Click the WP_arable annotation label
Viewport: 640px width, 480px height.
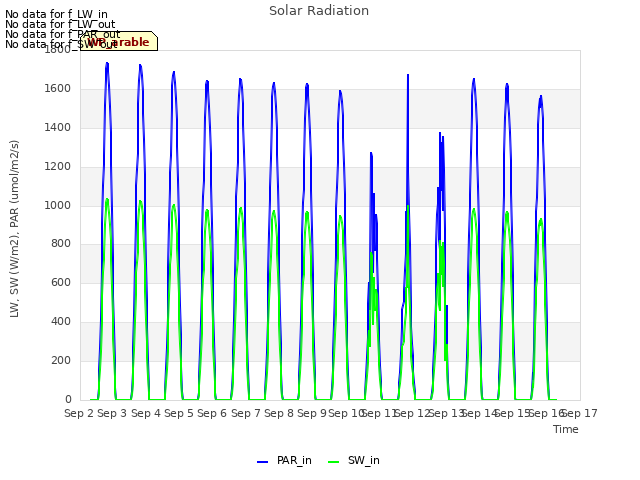click(119, 42)
